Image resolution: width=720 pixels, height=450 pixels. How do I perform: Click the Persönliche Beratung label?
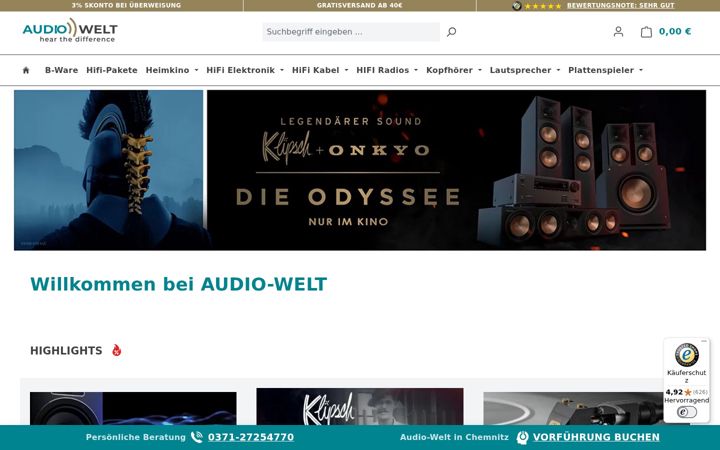click(x=135, y=437)
